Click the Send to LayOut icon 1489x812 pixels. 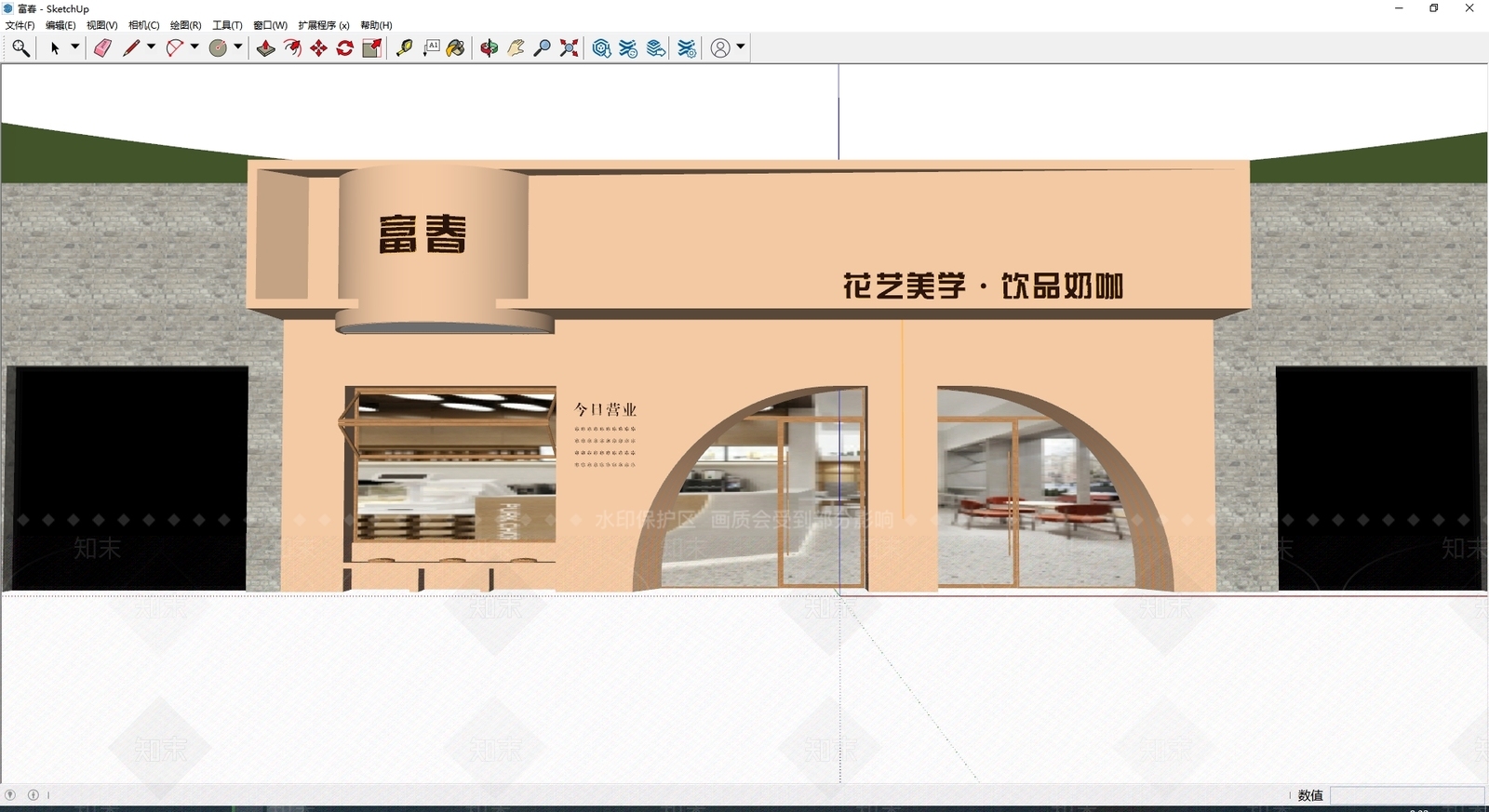(x=656, y=48)
